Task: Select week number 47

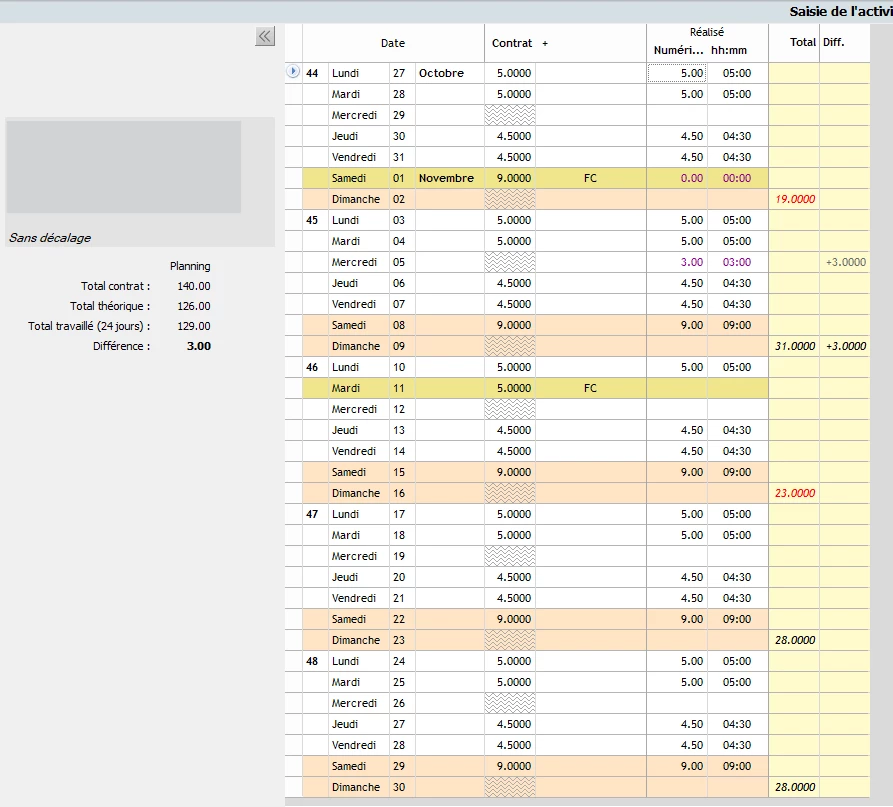Action: tap(312, 514)
